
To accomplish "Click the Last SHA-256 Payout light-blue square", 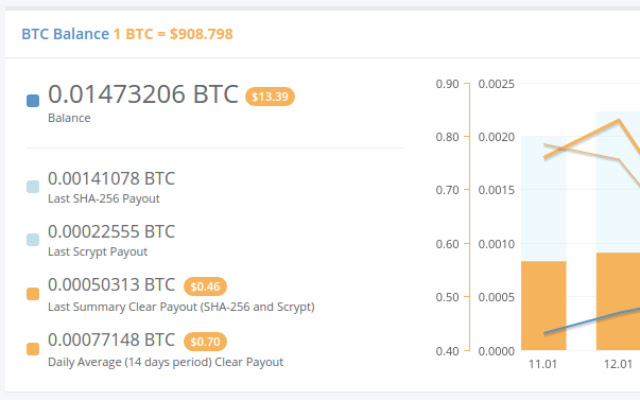I will (x=33, y=186).
